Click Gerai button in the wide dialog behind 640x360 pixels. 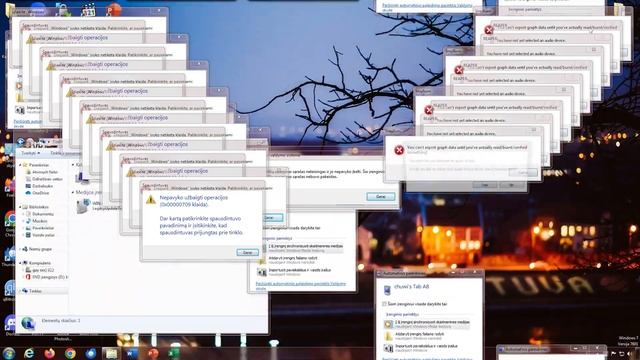tap(380, 197)
